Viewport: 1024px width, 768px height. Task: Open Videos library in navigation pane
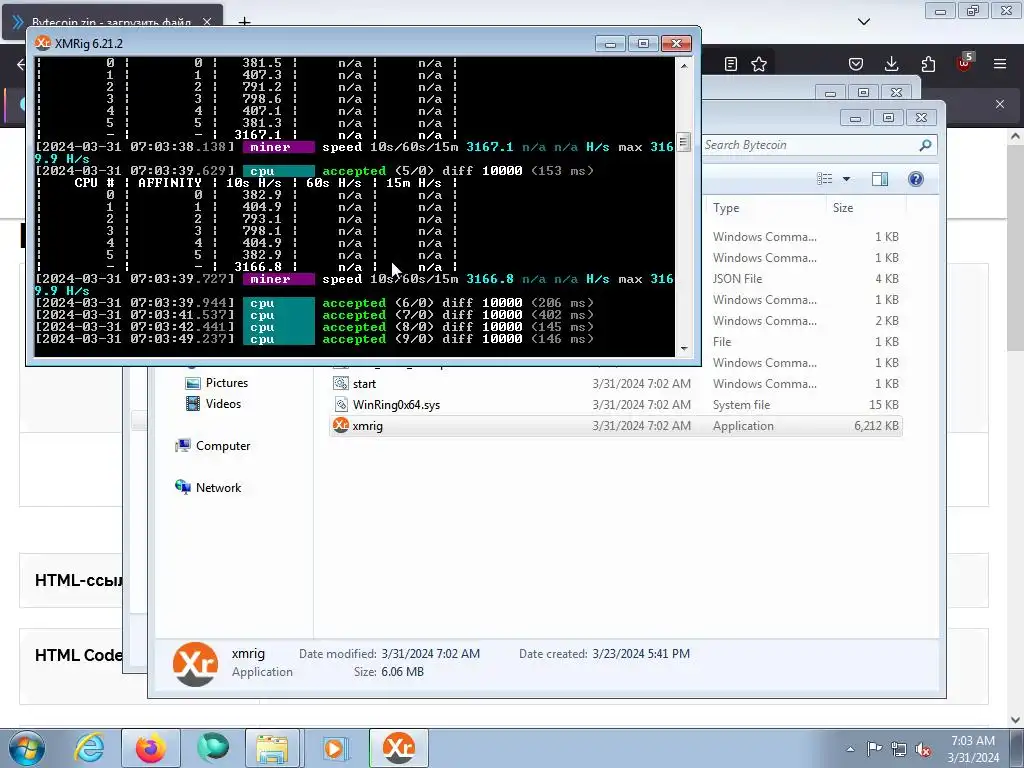click(x=223, y=404)
